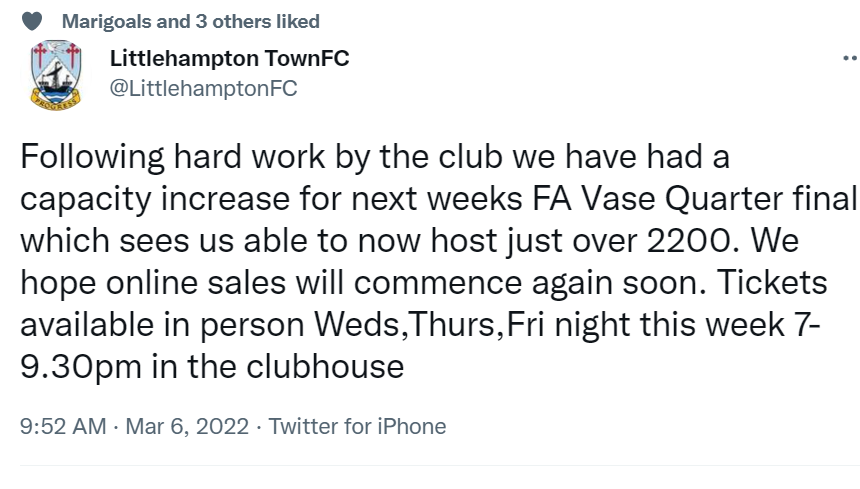Click "online sales" phrase in tweet
Viewport: 860px width, 489px height.
pyautogui.click(x=196, y=283)
